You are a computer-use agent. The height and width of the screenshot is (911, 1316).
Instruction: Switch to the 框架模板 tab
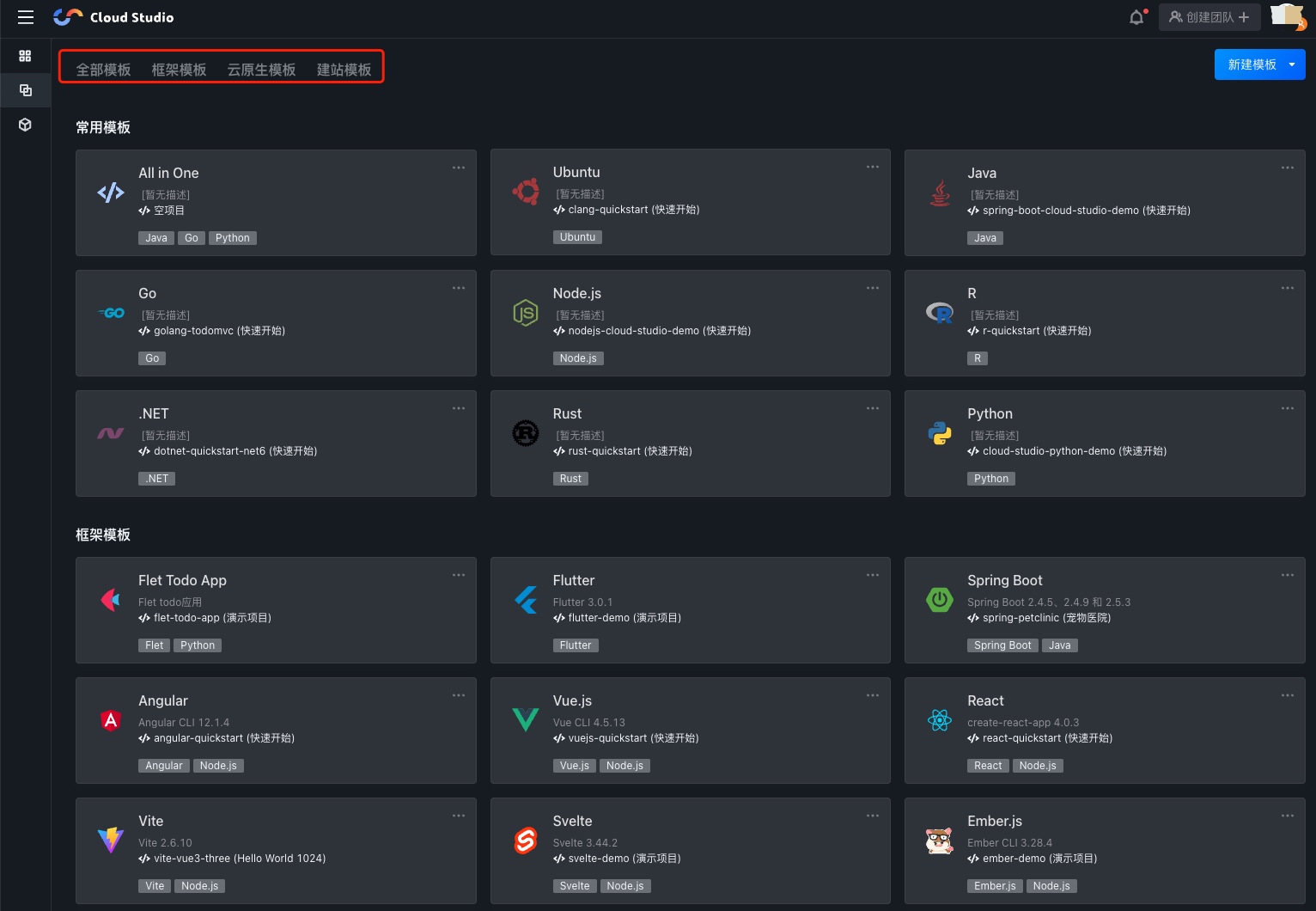179,70
